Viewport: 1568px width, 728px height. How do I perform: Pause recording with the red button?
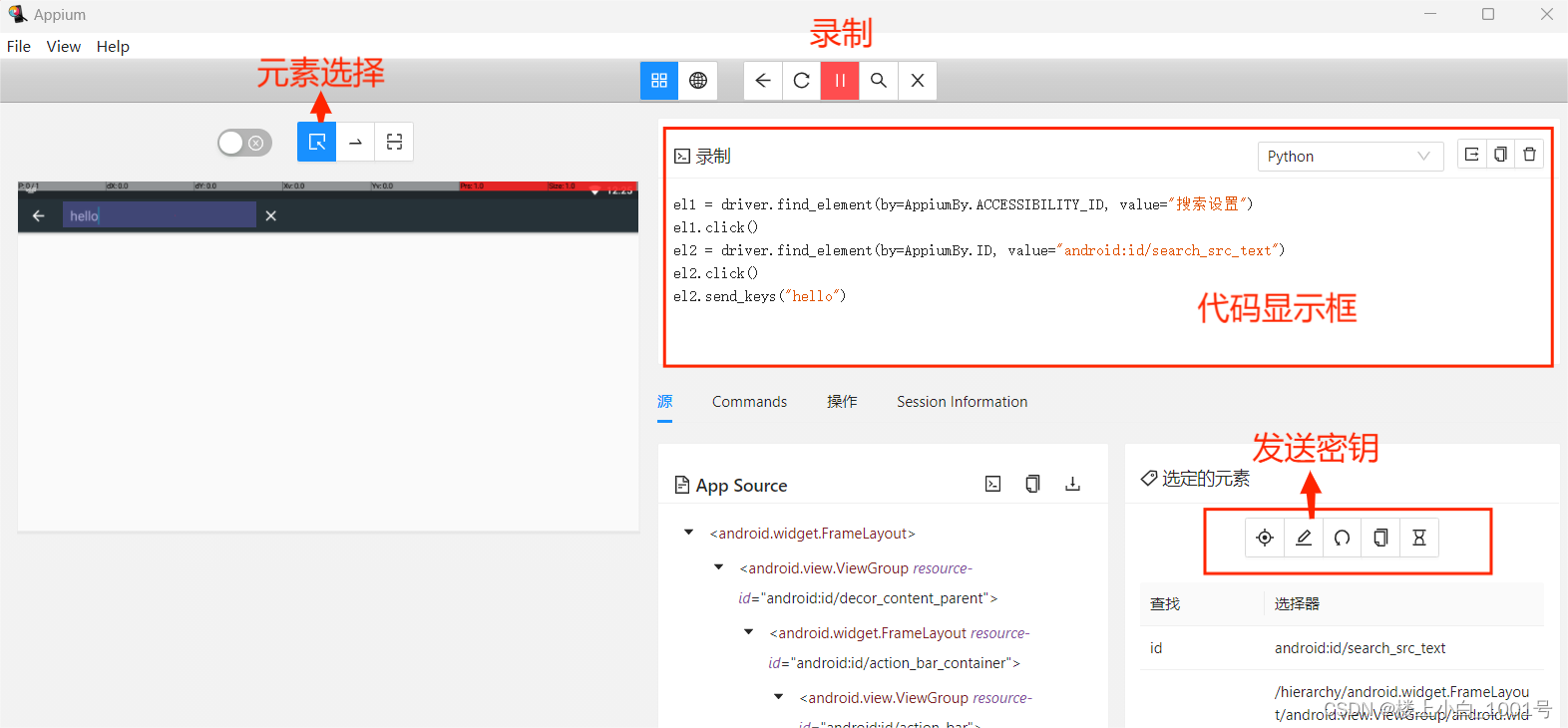pyautogui.click(x=840, y=81)
